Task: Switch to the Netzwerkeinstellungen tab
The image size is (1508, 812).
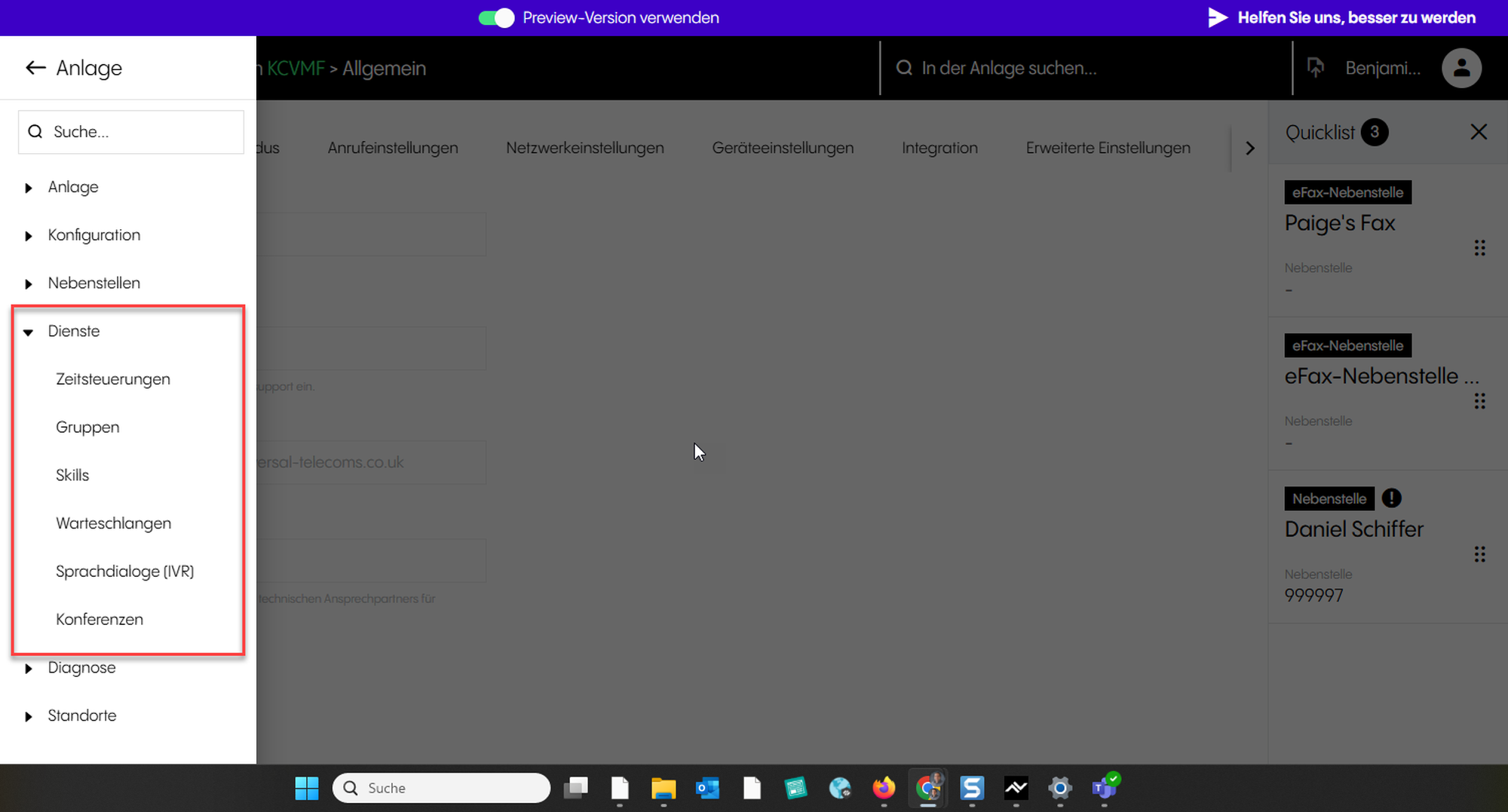Action: click(584, 148)
